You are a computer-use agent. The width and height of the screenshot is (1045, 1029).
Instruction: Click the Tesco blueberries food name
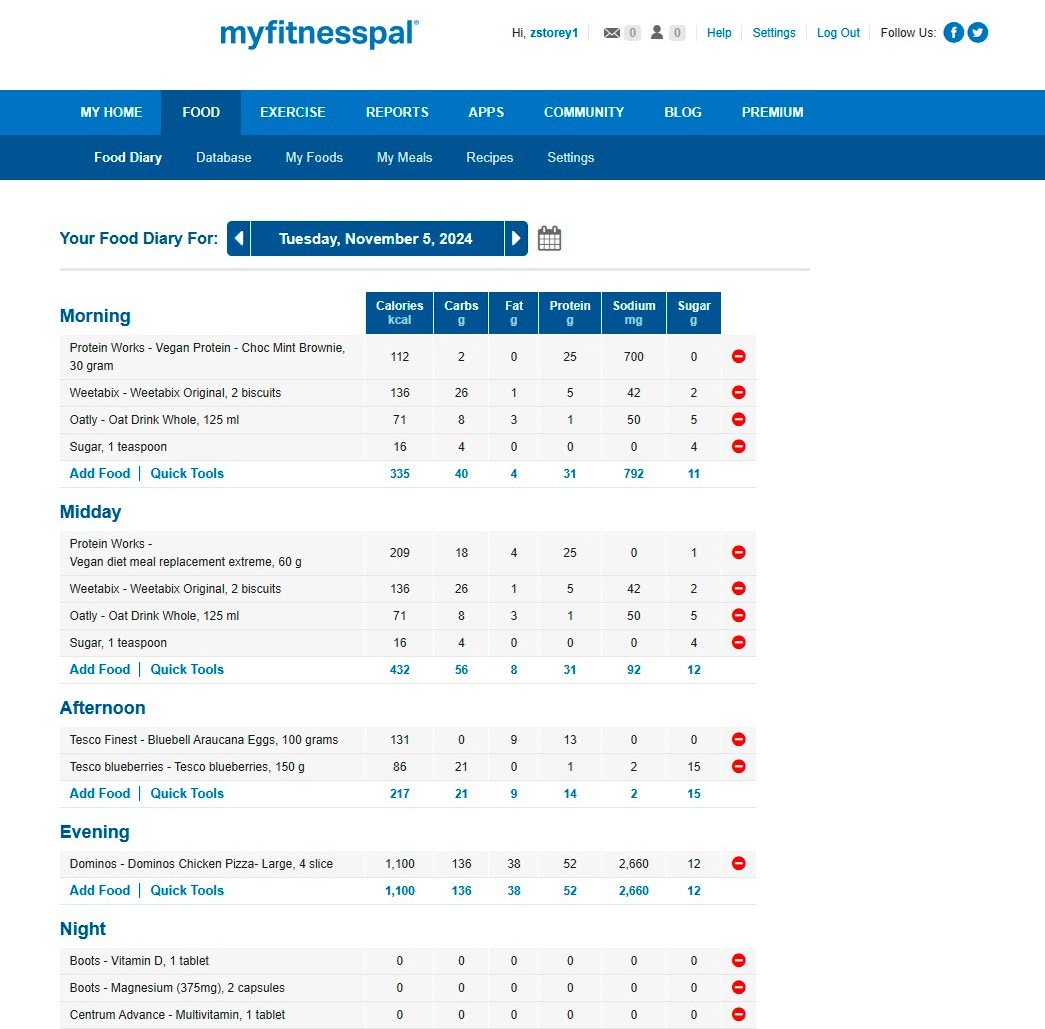coord(187,766)
